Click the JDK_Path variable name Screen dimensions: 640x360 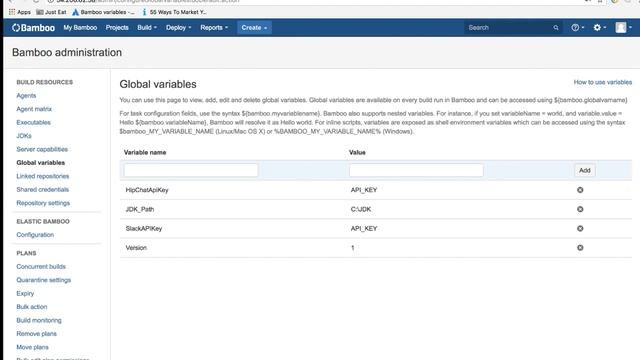(x=140, y=209)
